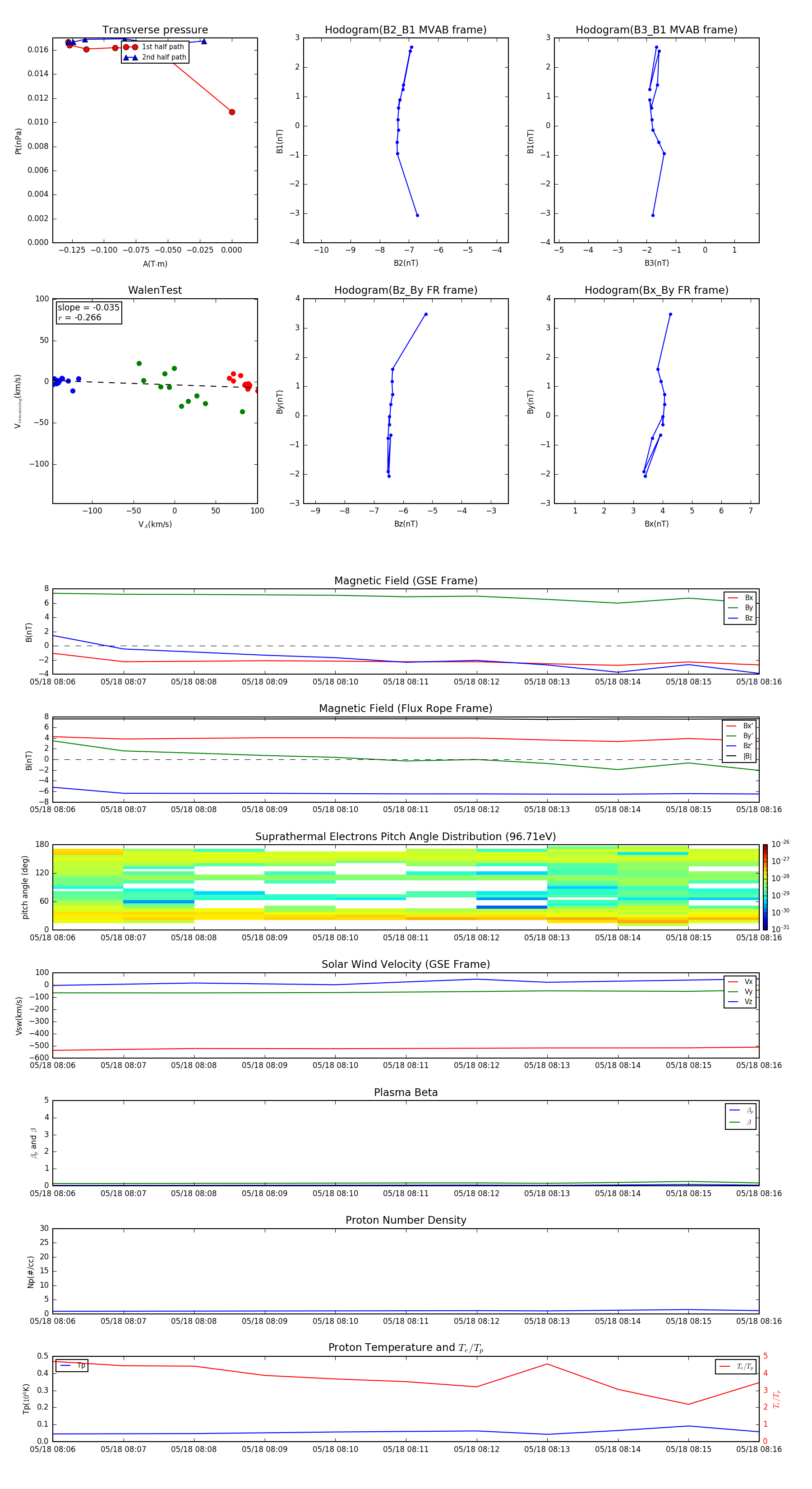Image resolution: width=812 pixels, height=1489 pixels.
Task: Click the 'Hodogram(Bx_By FR frame)' title
Action: pyautogui.click(x=656, y=290)
